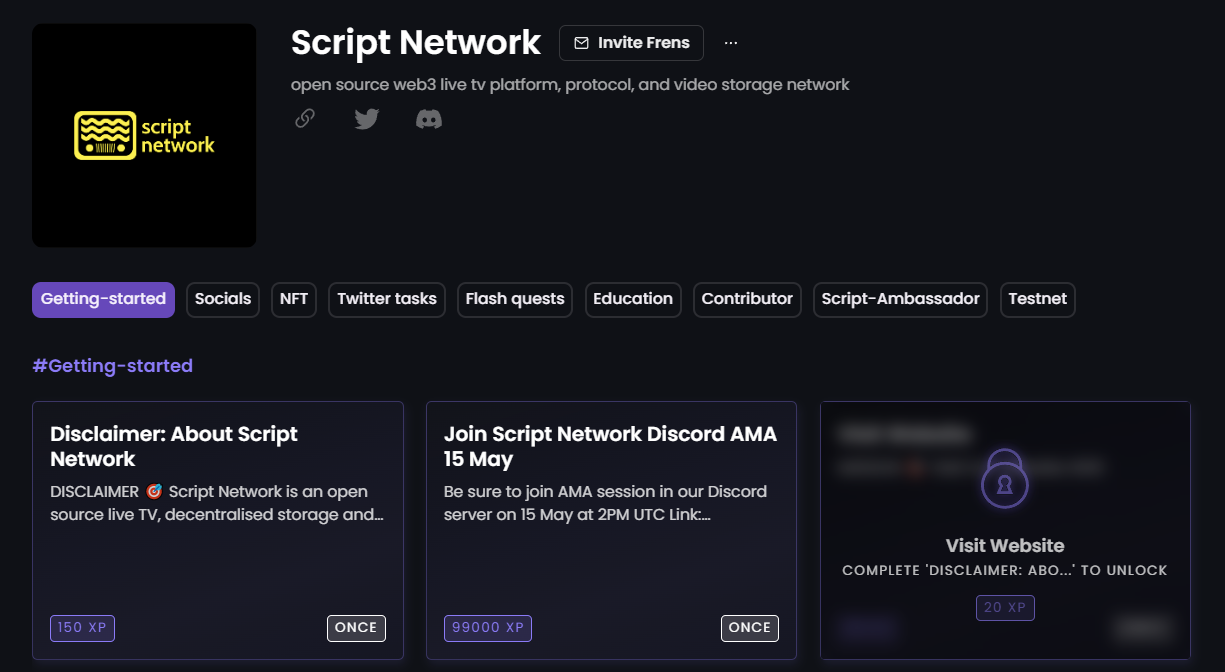Click the #Getting-started section heading
Viewport: 1225px width, 672px height.
click(x=112, y=366)
